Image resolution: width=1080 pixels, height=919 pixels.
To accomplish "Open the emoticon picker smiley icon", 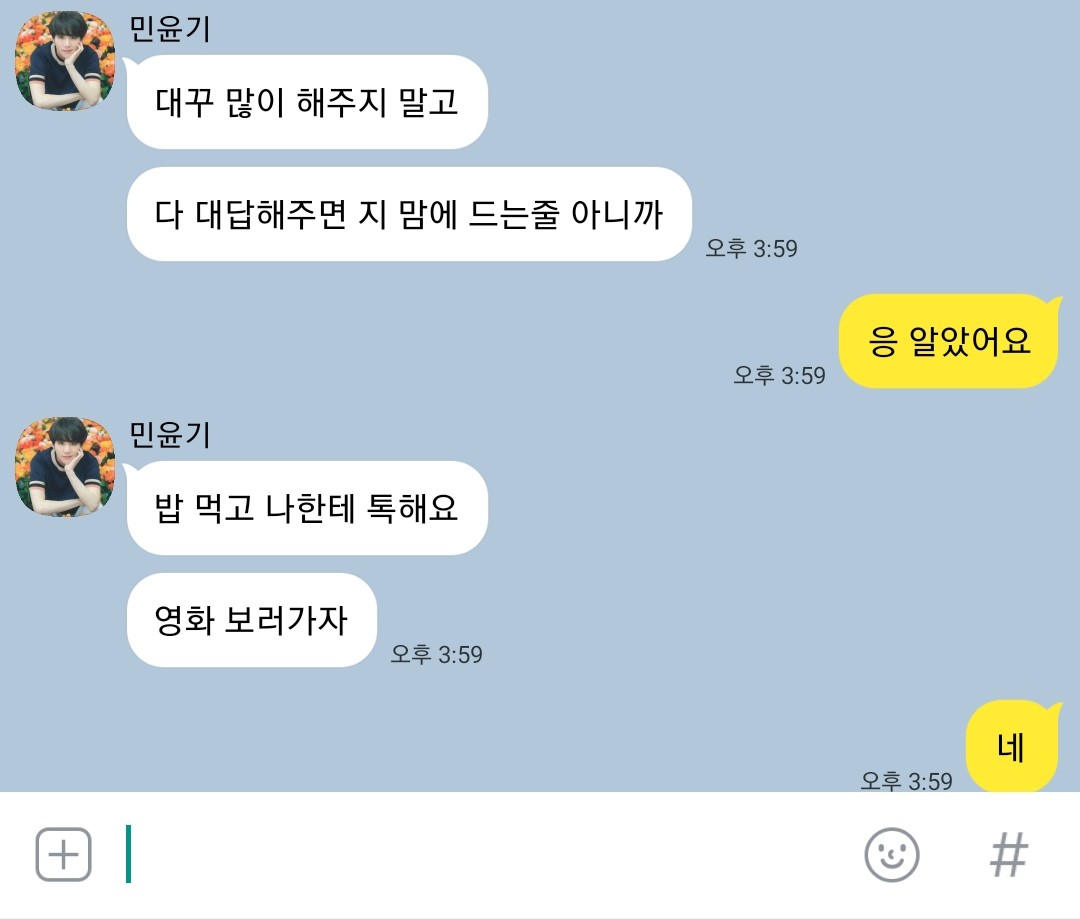I will [891, 855].
